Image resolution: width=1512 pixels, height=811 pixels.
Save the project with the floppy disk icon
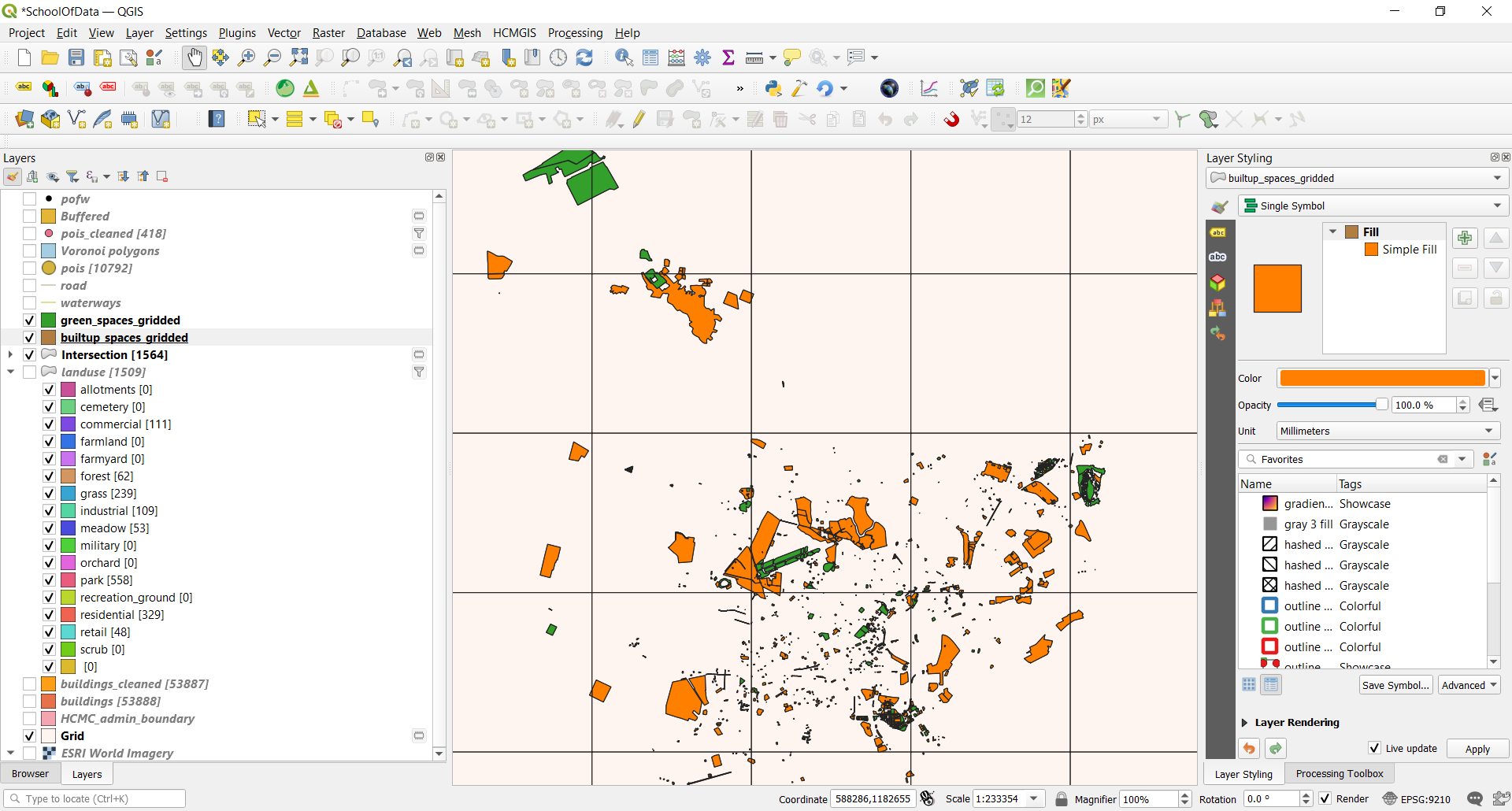(x=76, y=57)
